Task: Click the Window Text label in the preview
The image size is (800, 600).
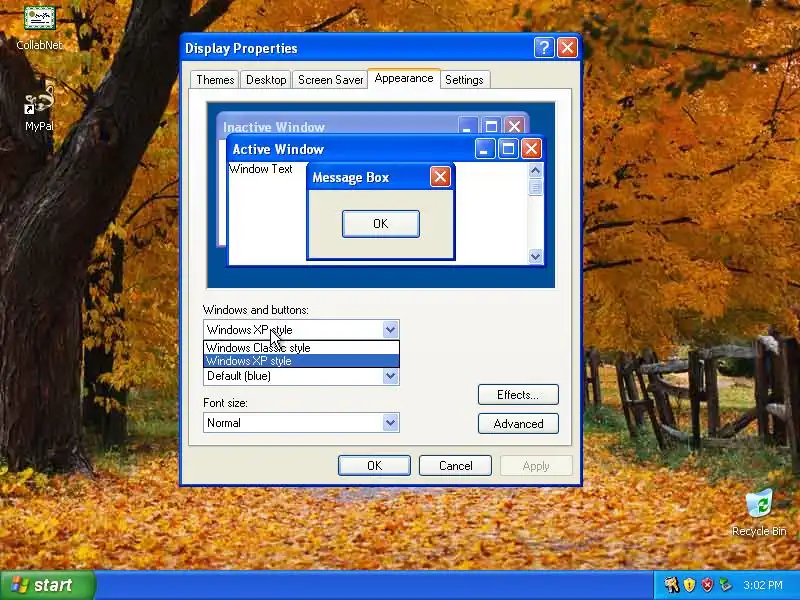Action: click(x=260, y=169)
